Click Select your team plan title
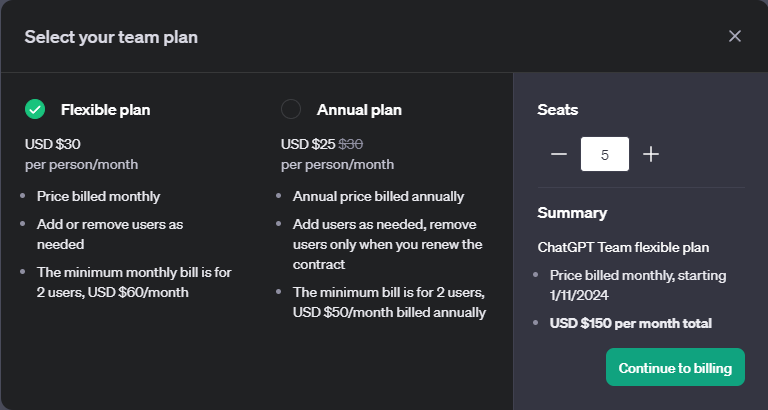 [x=111, y=37]
